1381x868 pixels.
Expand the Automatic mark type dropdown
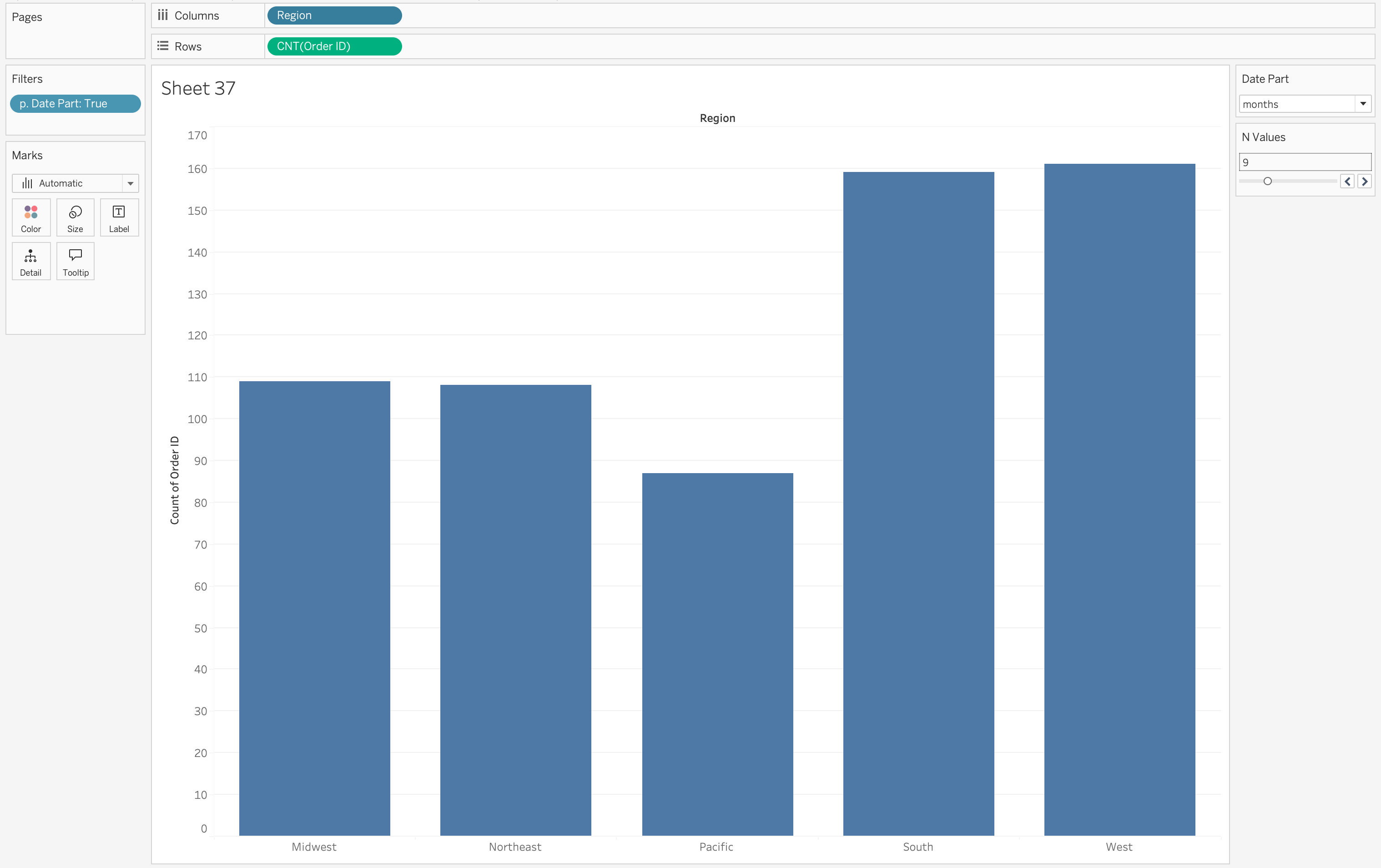coord(130,184)
